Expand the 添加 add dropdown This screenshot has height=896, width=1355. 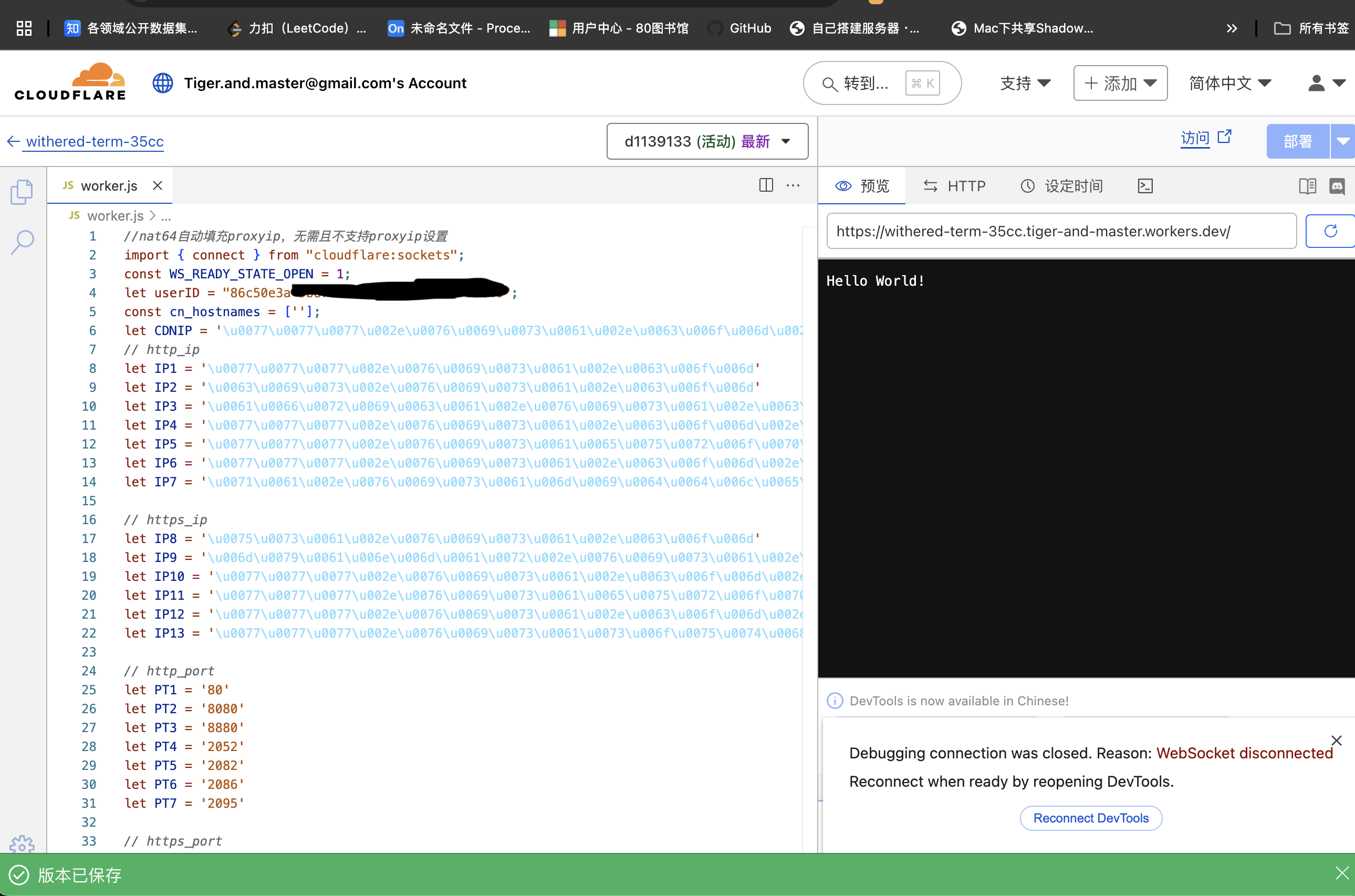coord(1120,84)
